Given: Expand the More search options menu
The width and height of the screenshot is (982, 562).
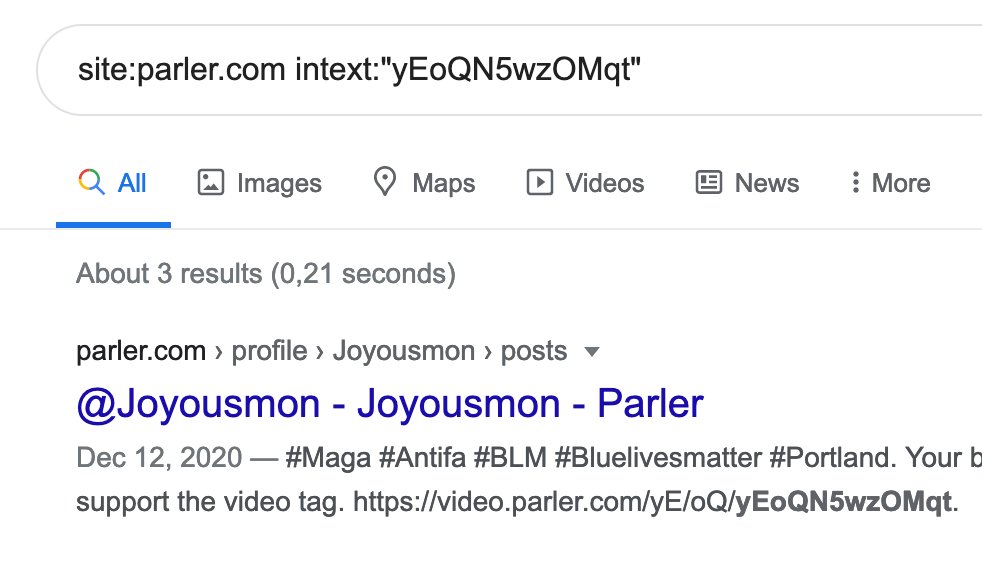Looking at the screenshot, I should pyautogui.click(x=901, y=183).
